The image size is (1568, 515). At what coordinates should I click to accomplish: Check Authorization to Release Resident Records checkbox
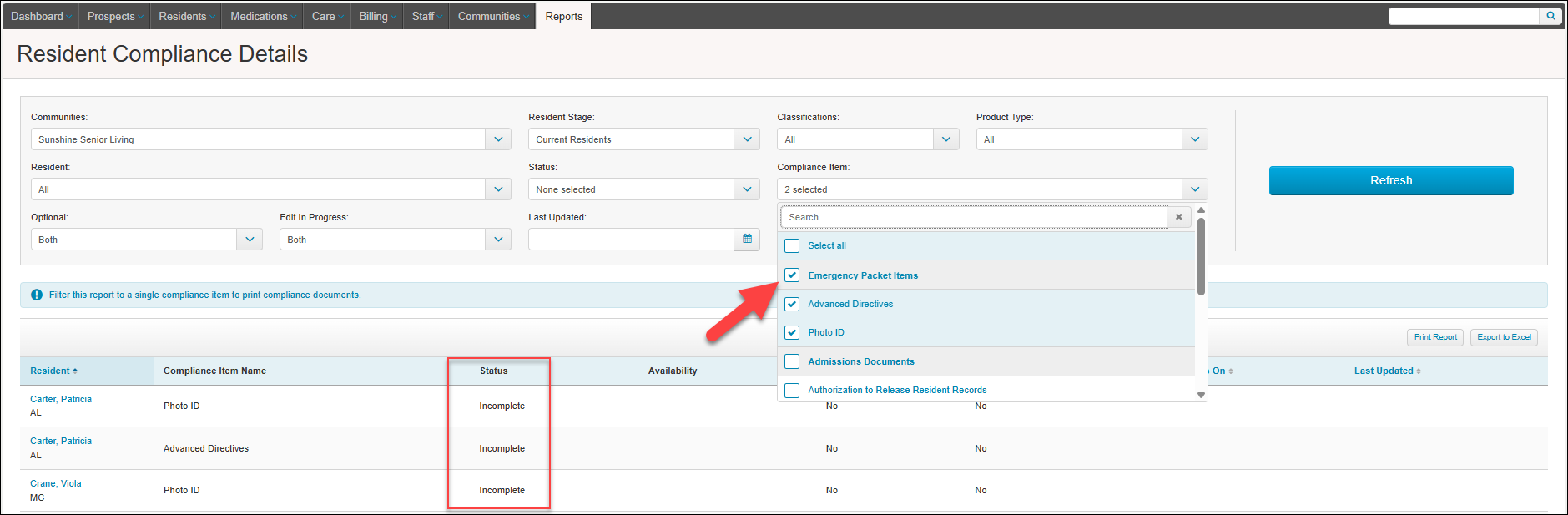coord(792,390)
